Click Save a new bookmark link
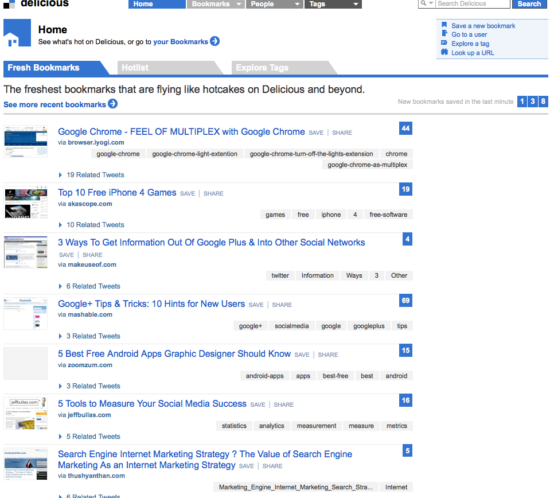Viewport: 550px width, 498px height. click(483, 26)
